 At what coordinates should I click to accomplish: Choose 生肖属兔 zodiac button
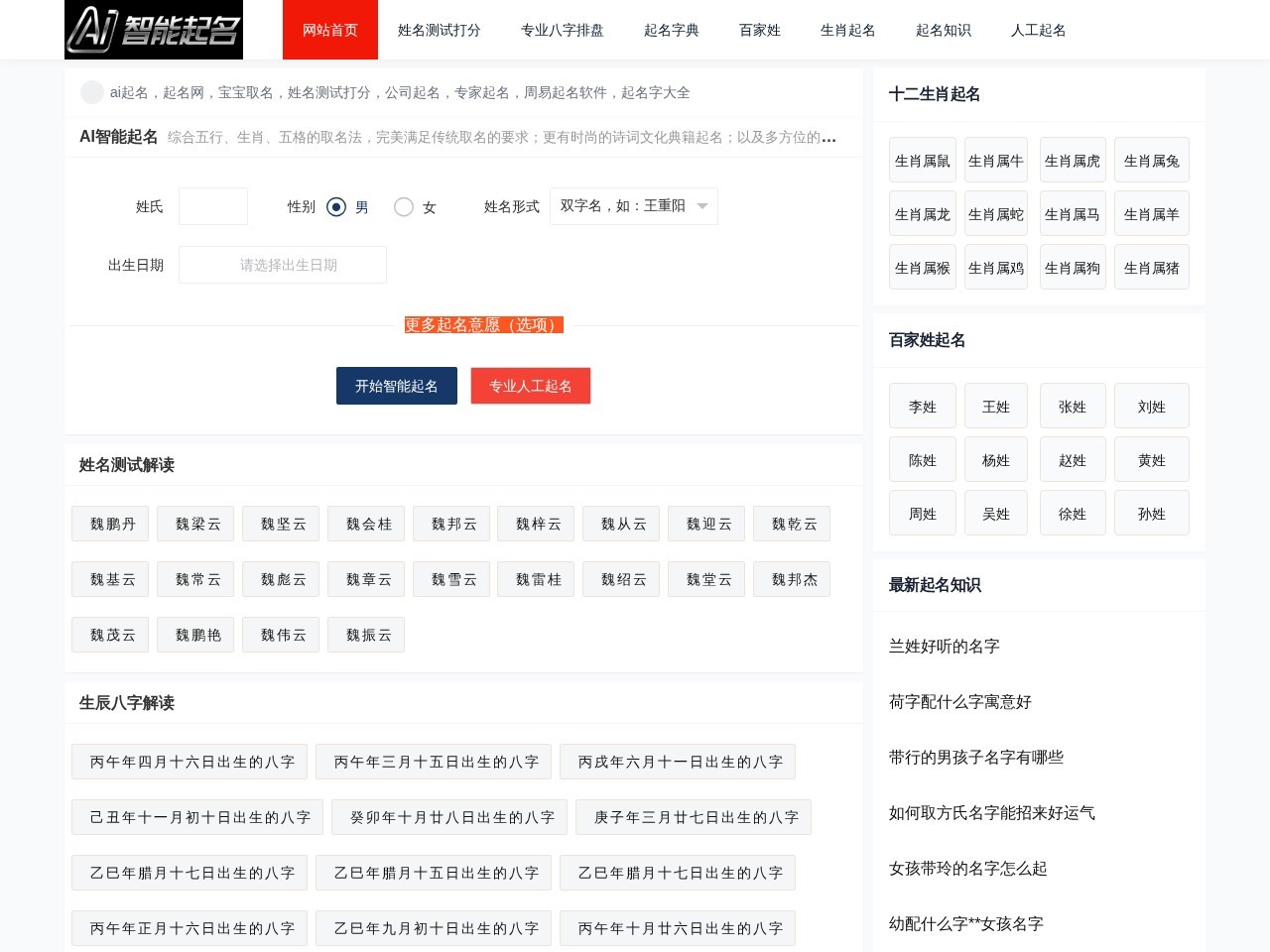[x=1152, y=160]
